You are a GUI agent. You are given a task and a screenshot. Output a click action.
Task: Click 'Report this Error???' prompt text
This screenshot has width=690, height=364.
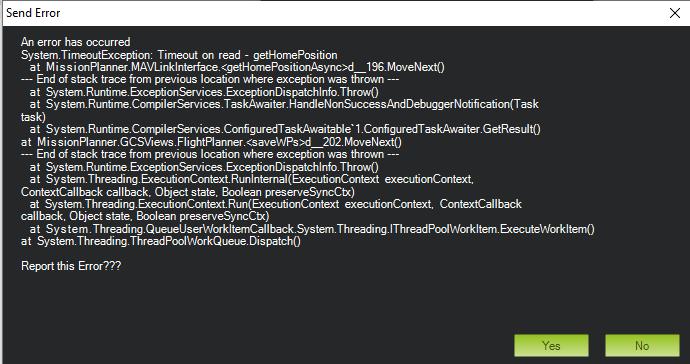(x=71, y=266)
